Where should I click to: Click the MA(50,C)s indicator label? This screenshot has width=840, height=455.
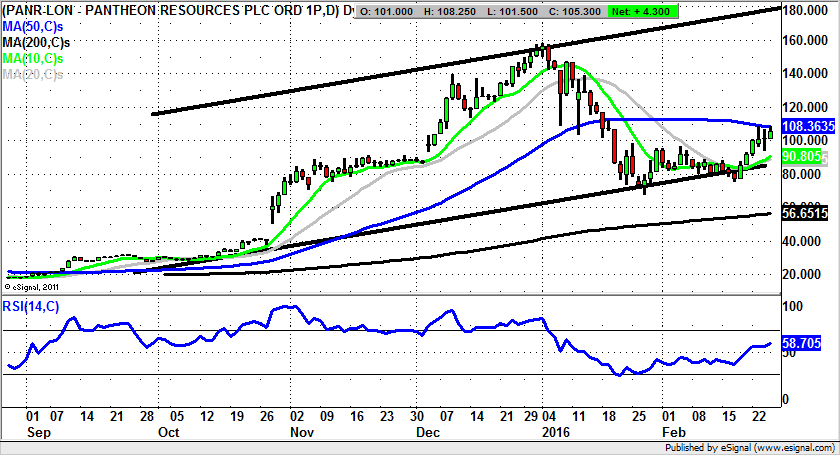pyautogui.click(x=31, y=27)
